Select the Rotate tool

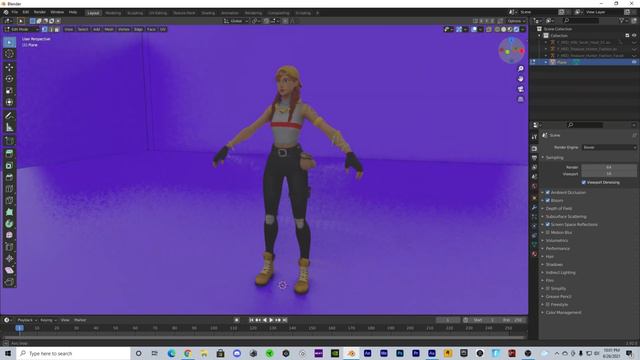tap(9, 79)
